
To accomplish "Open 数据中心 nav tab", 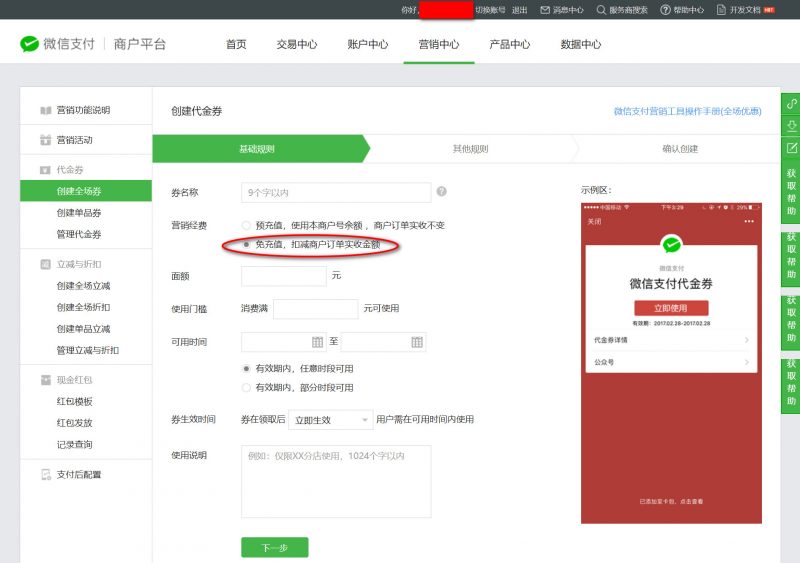I will (581, 44).
